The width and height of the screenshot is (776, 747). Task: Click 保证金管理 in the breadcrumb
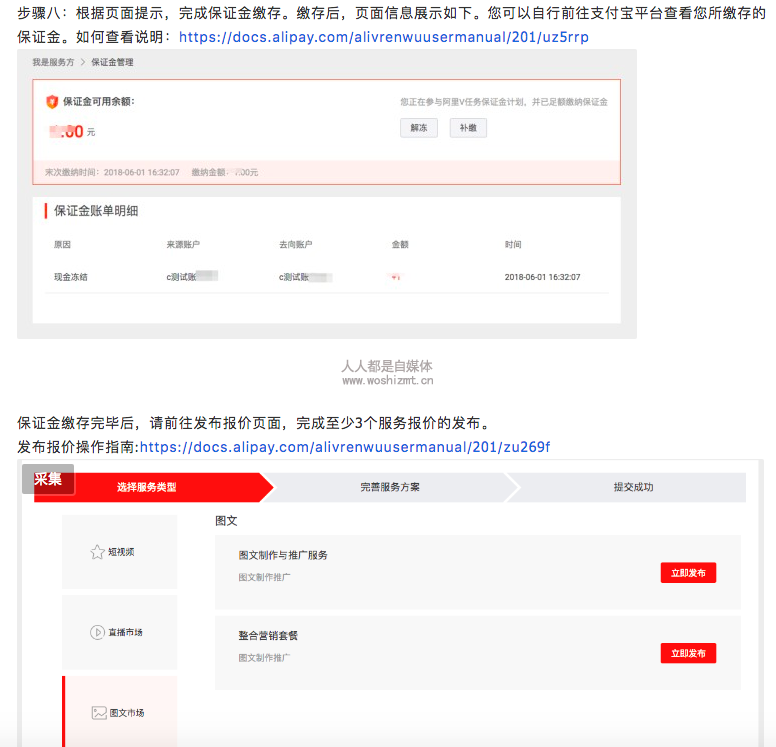click(112, 62)
